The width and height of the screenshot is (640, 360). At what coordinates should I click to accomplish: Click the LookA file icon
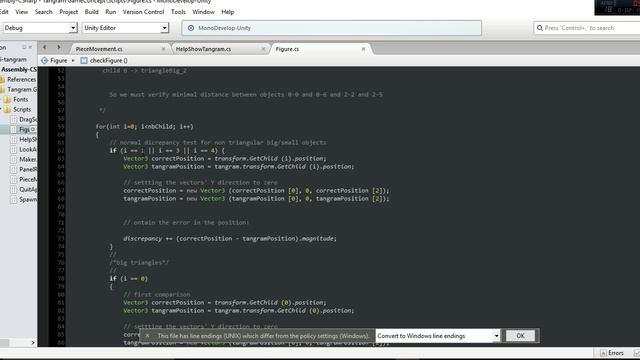(x=13, y=149)
